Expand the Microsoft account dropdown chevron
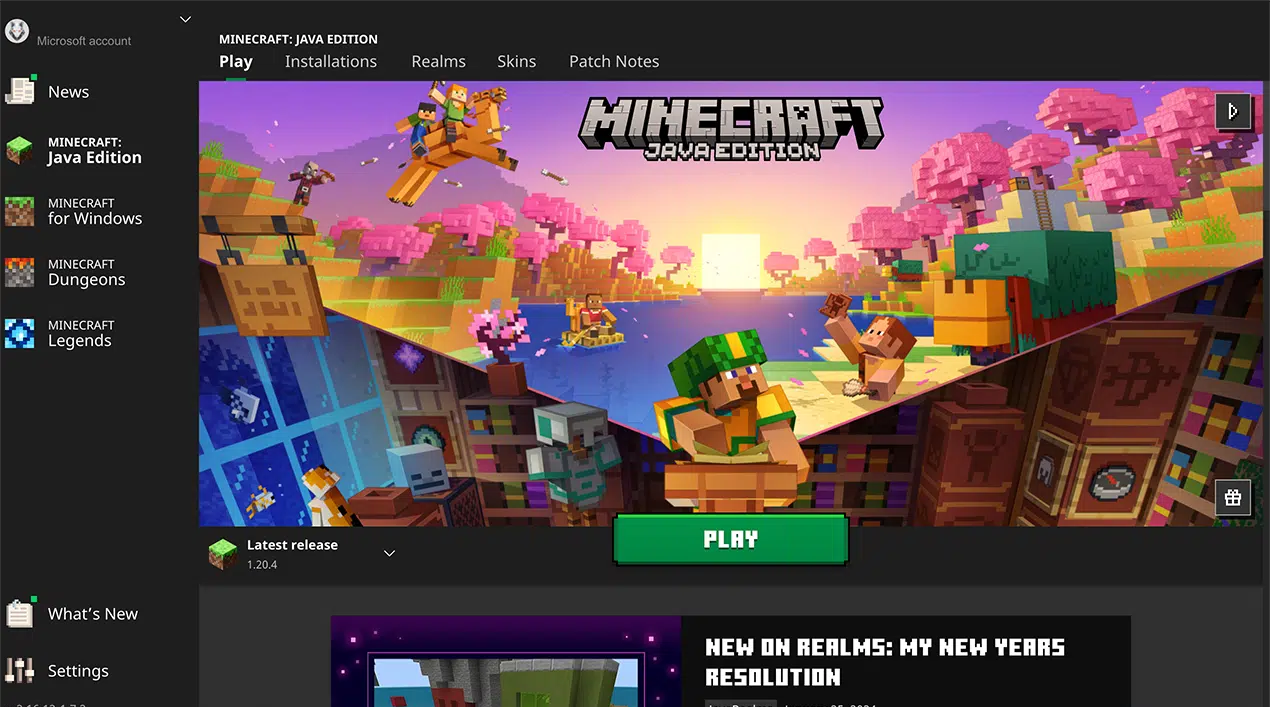Viewport: 1270px width, 707px height. coord(185,19)
